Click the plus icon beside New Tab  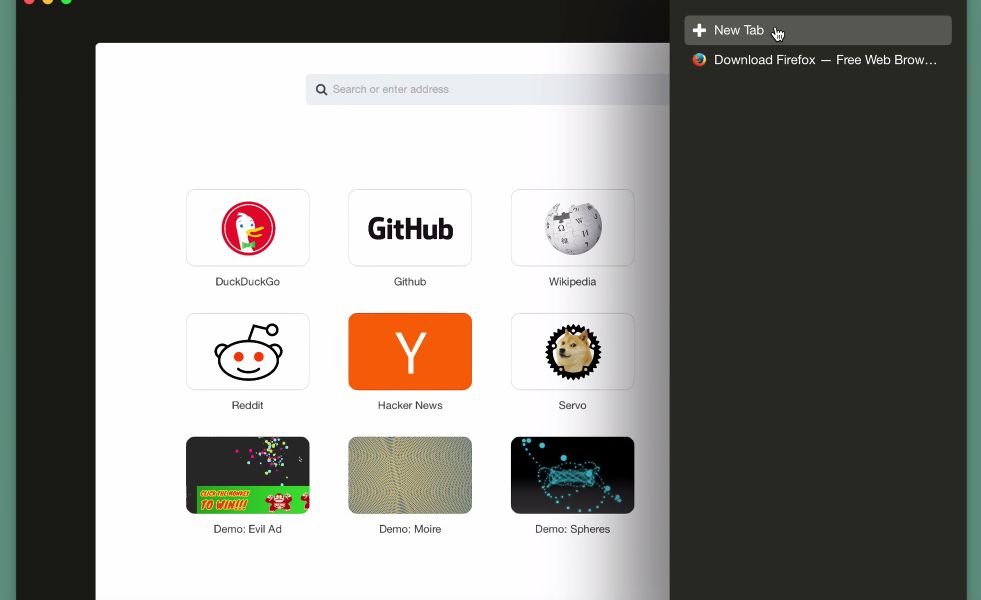click(699, 30)
